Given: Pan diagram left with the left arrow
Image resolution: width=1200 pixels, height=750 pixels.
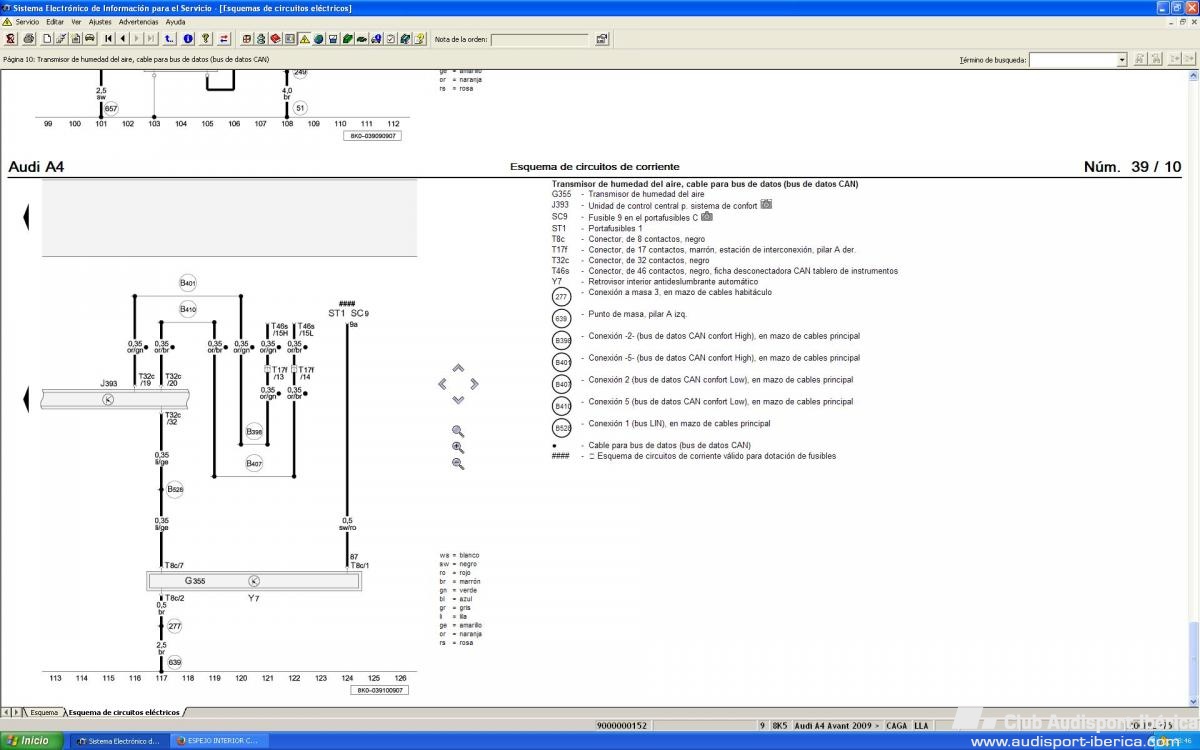Looking at the screenshot, I should point(442,384).
